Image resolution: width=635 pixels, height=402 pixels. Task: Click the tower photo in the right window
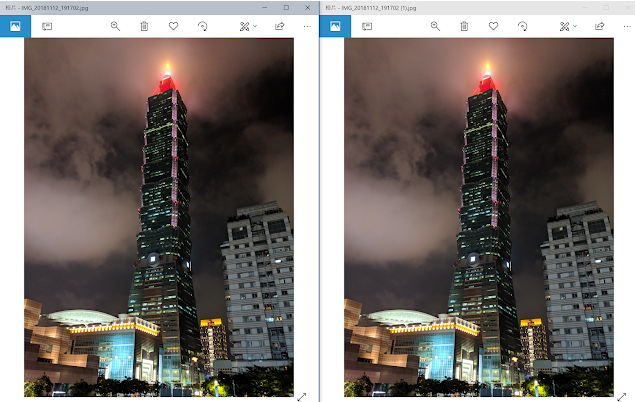click(478, 220)
